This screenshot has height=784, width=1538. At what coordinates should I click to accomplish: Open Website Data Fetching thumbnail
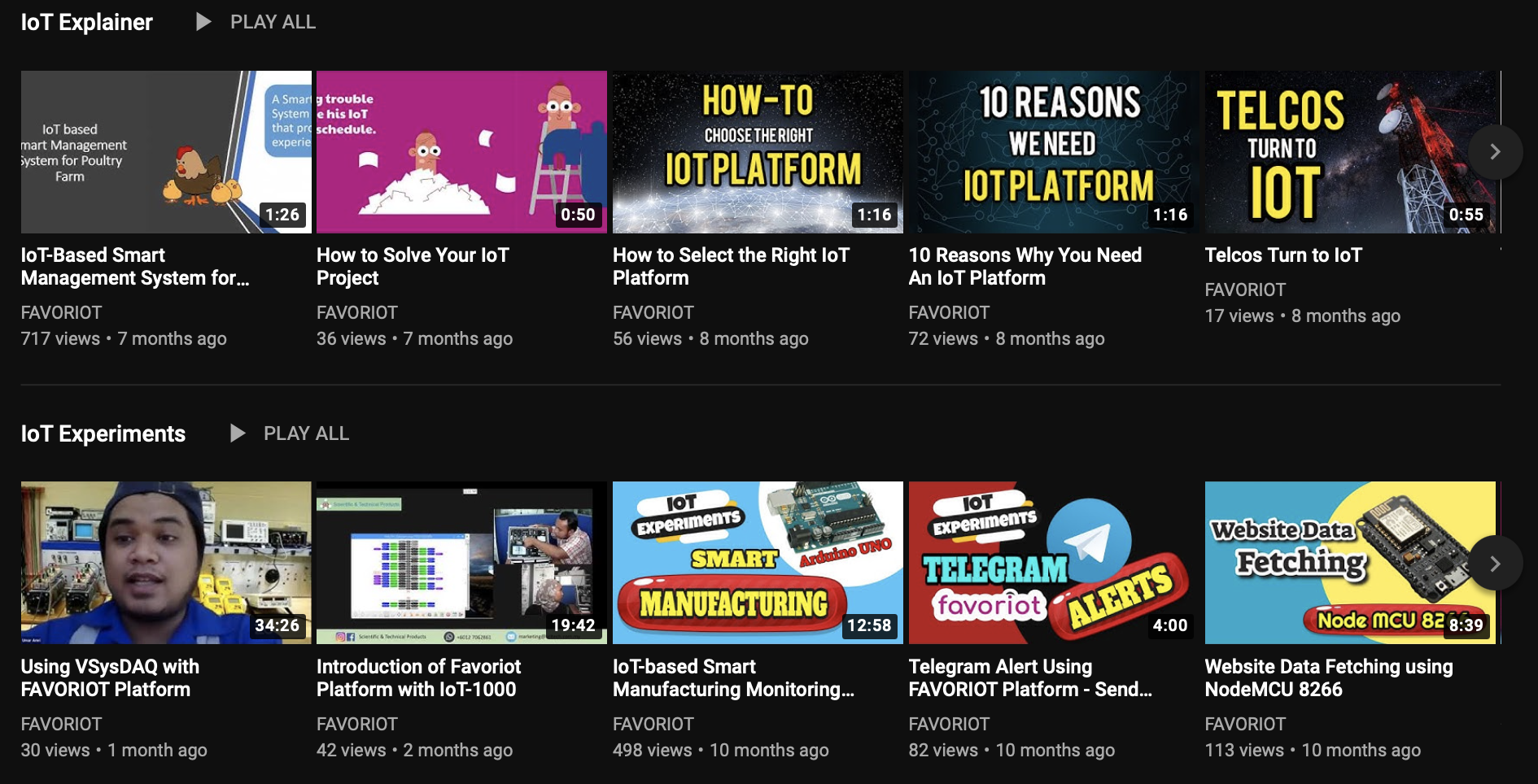[x=1335, y=563]
